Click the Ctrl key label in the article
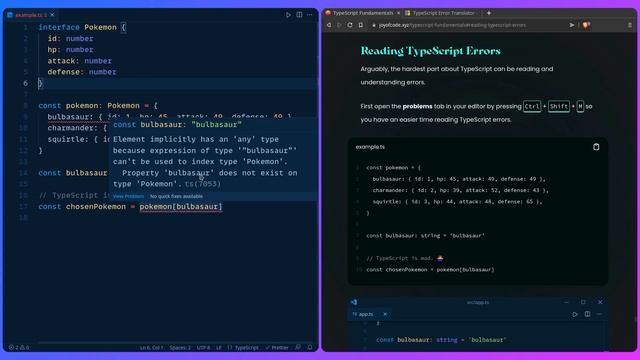Viewport: 640px width, 360px height. pos(532,107)
